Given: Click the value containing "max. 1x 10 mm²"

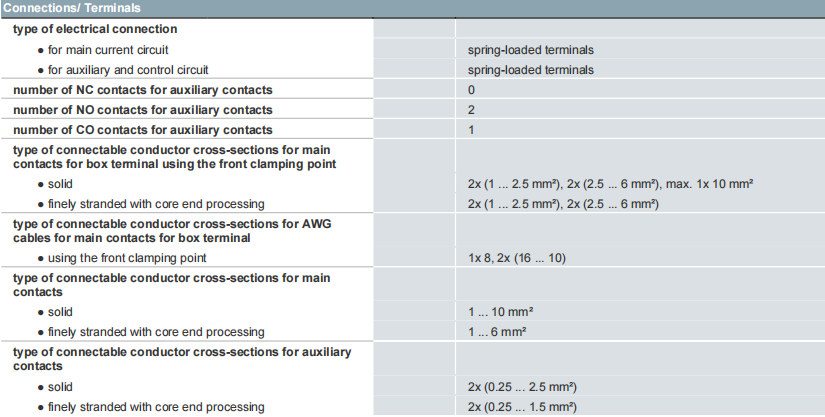Looking at the screenshot, I should [610, 184].
